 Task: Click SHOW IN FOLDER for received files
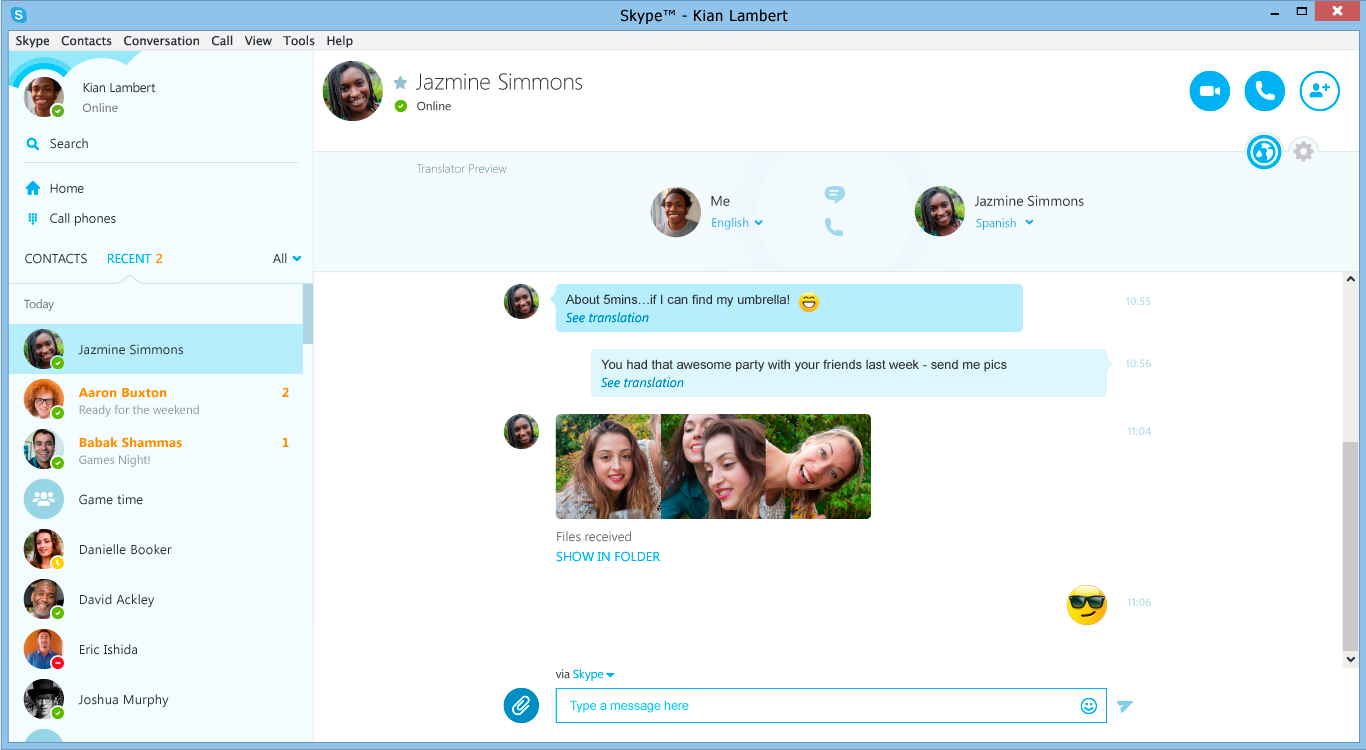tap(608, 556)
